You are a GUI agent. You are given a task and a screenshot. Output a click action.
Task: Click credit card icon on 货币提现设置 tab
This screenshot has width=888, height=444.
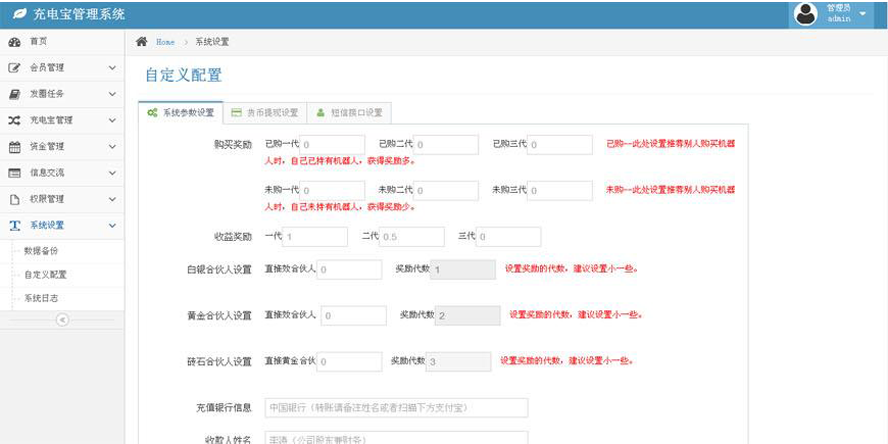tap(237, 112)
